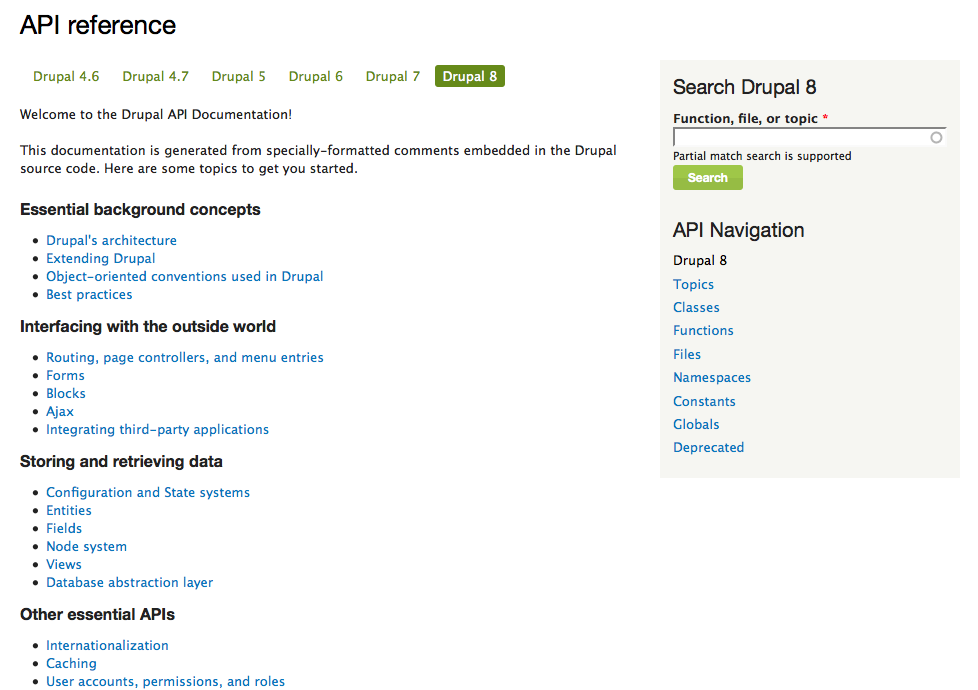The image size is (978, 690).
Task: Open Drupal's architecture page
Action: pyautogui.click(x=111, y=240)
